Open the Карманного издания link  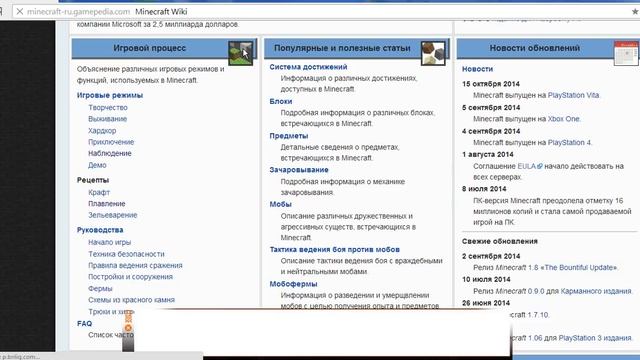tap(596, 291)
